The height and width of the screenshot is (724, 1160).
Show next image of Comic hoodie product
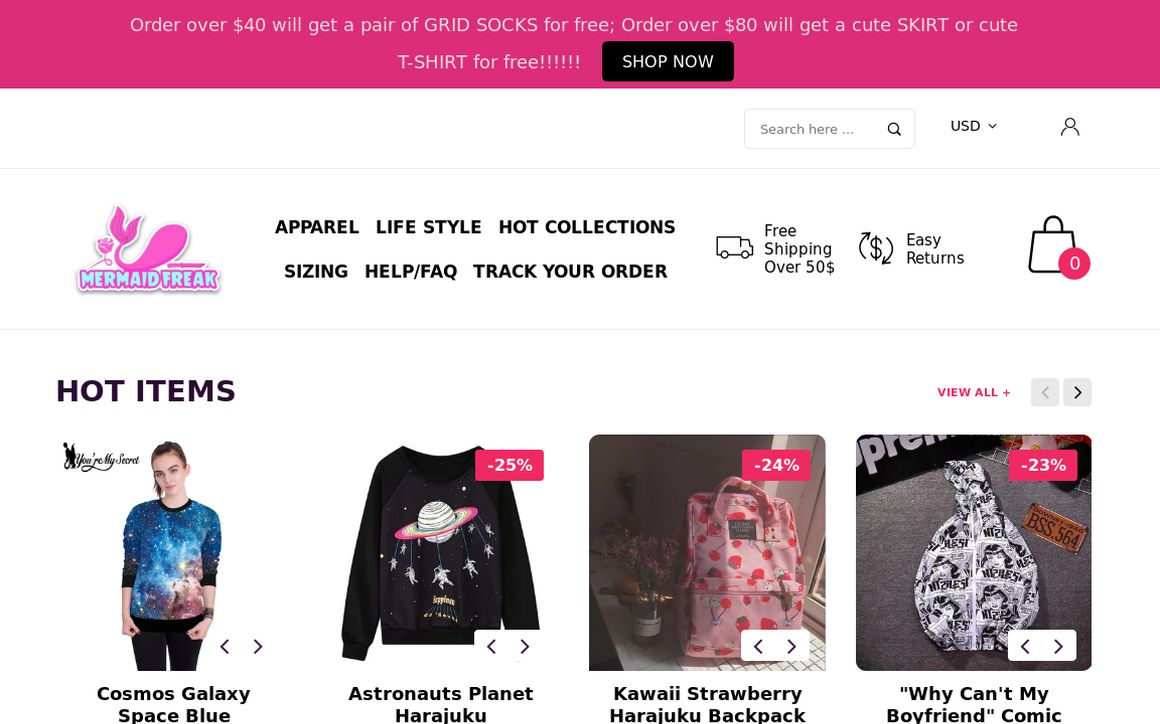[x=1058, y=646]
